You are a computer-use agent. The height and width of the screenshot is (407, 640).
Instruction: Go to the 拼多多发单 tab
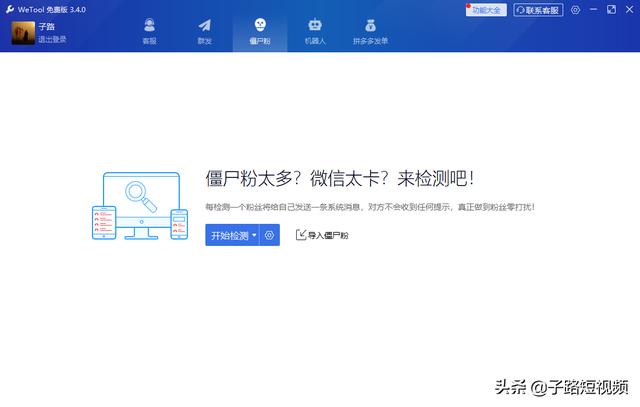coord(370,31)
